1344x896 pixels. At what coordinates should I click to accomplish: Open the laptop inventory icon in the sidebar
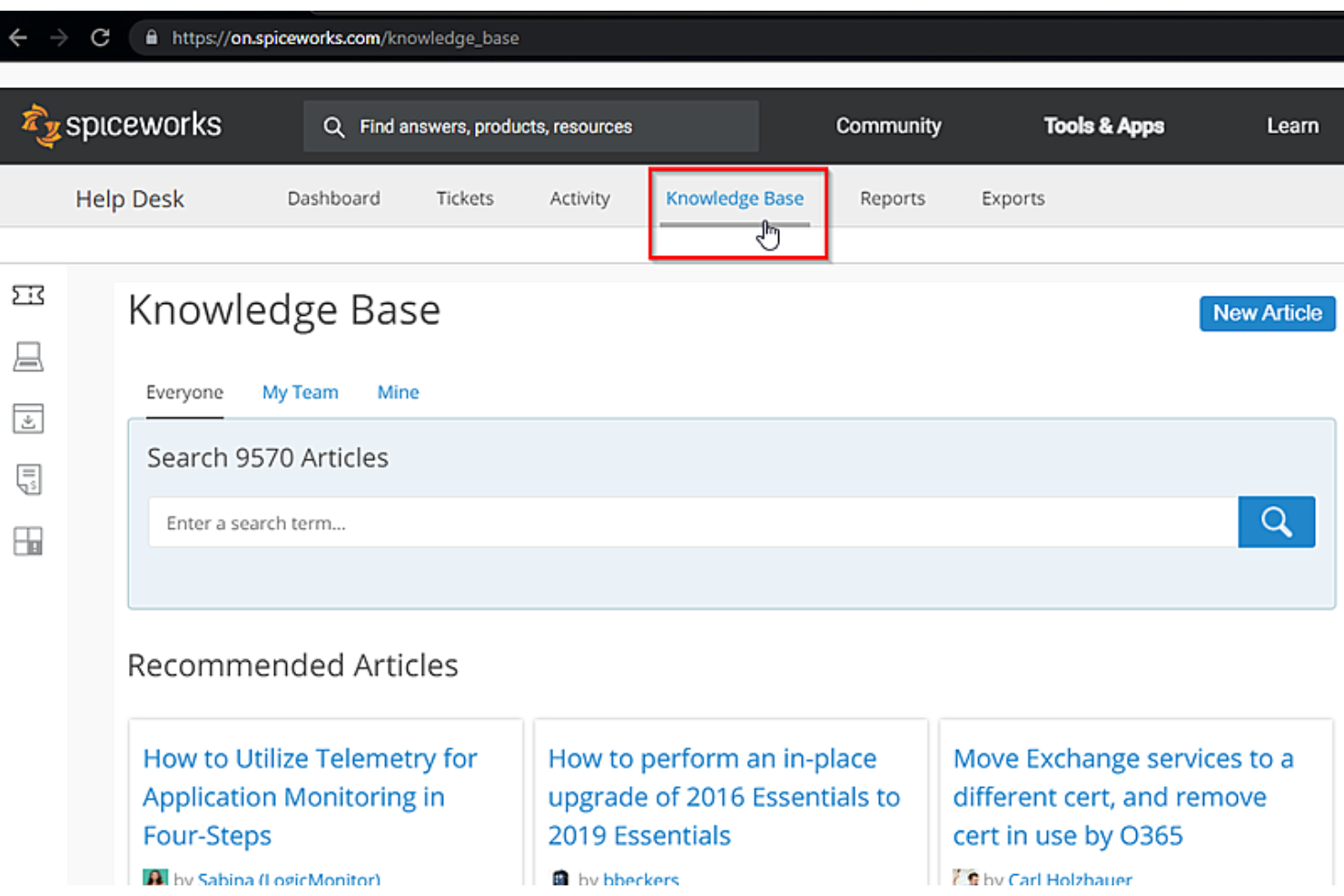[x=28, y=357]
